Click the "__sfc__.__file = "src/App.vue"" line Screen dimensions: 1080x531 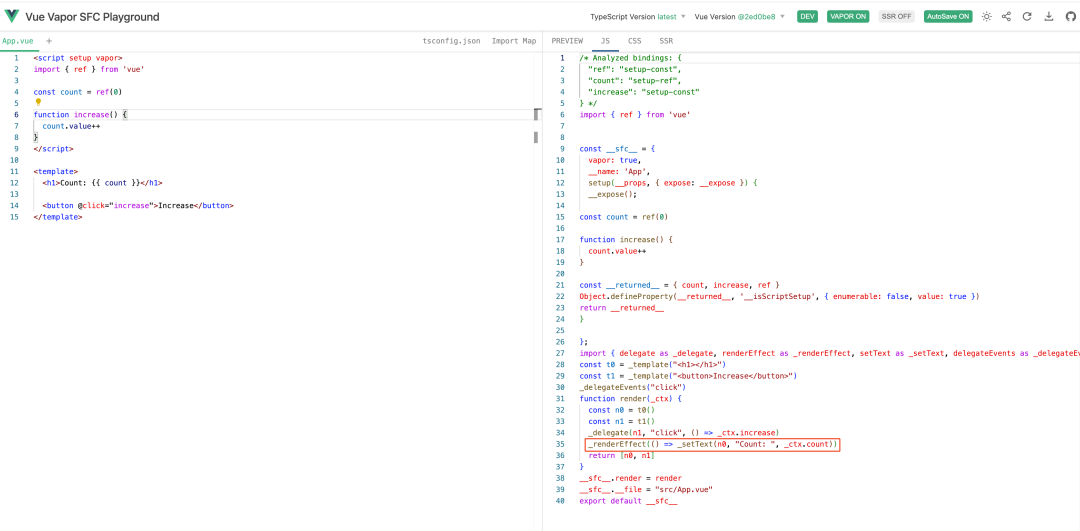(x=645, y=490)
